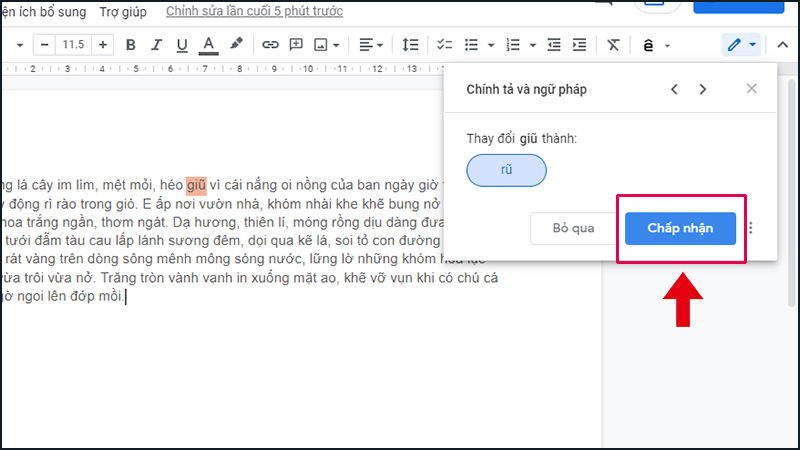Apply a bulleted list
Viewport: 800px width, 450px height.
tap(471, 45)
